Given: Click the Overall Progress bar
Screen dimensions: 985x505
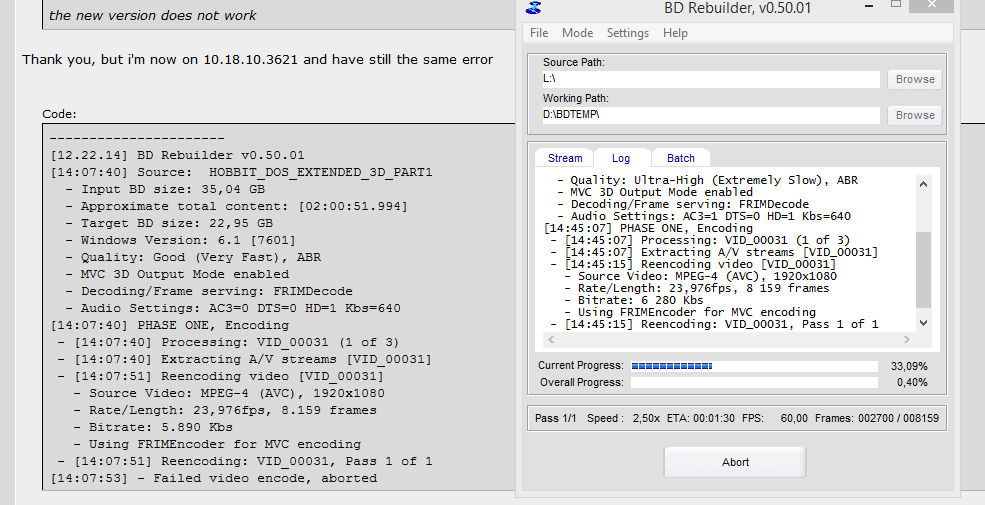Looking at the screenshot, I should click(x=754, y=383).
